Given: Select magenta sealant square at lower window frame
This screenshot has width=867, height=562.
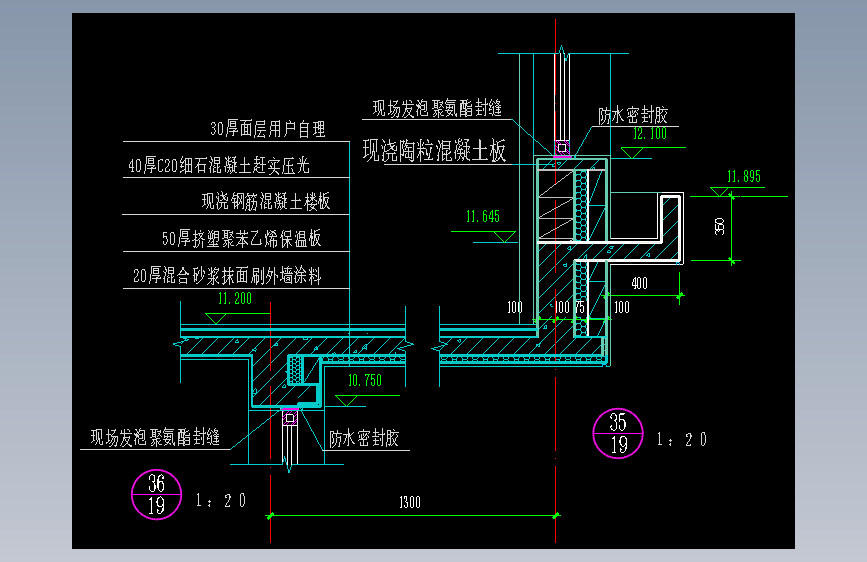Looking at the screenshot, I should click(x=290, y=418).
